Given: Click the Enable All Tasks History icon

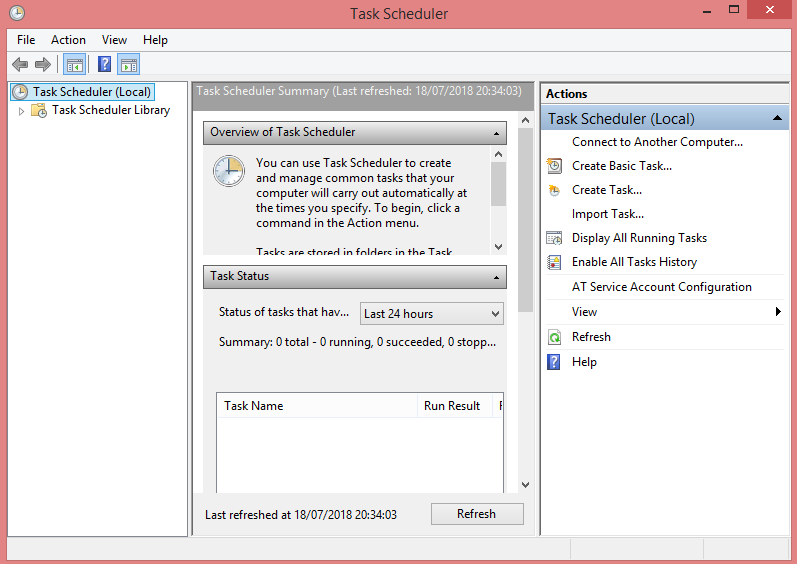Looking at the screenshot, I should (554, 262).
